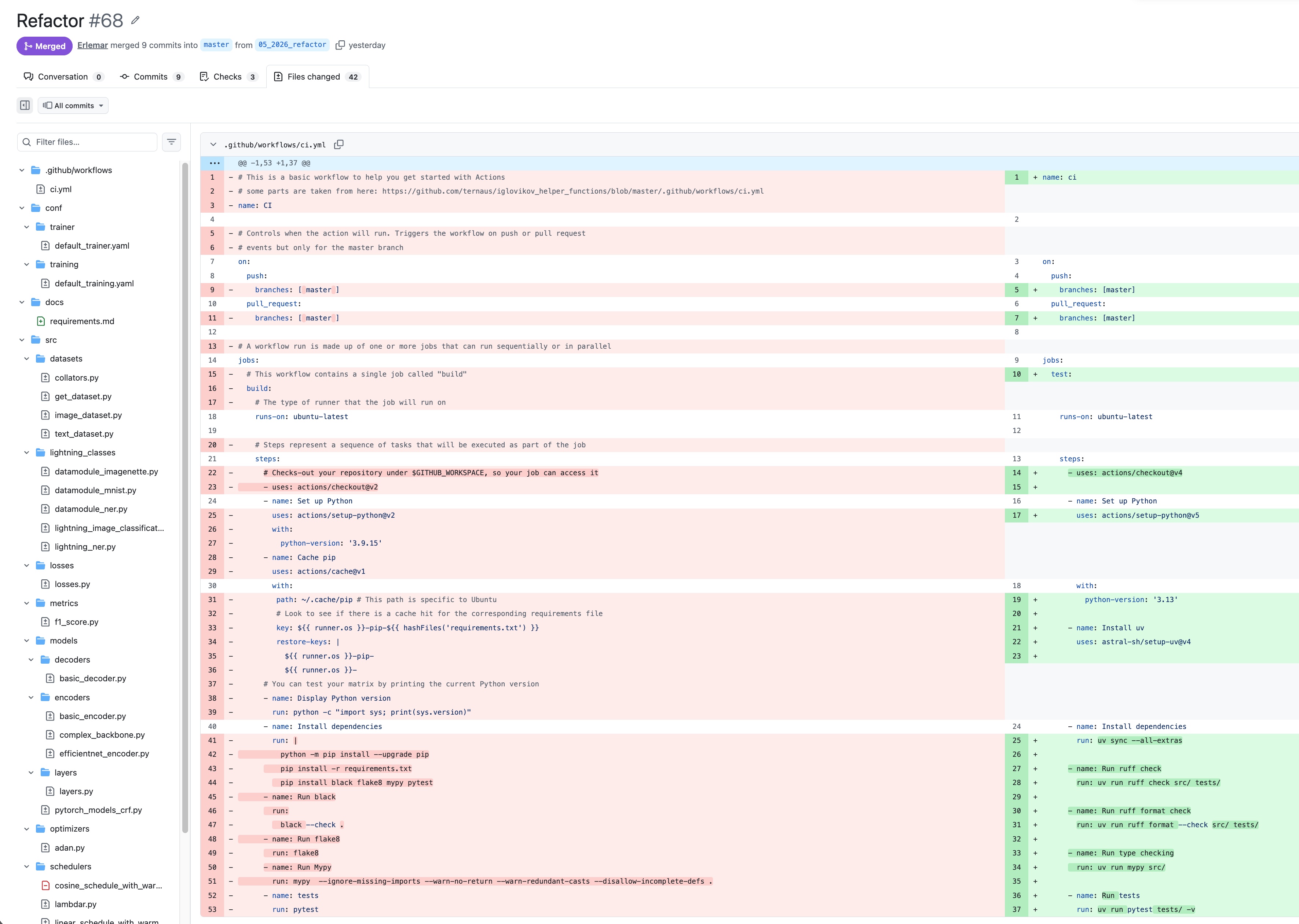
Task: Open datamodule_mnist.py in the file tree
Action: point(96,491)
